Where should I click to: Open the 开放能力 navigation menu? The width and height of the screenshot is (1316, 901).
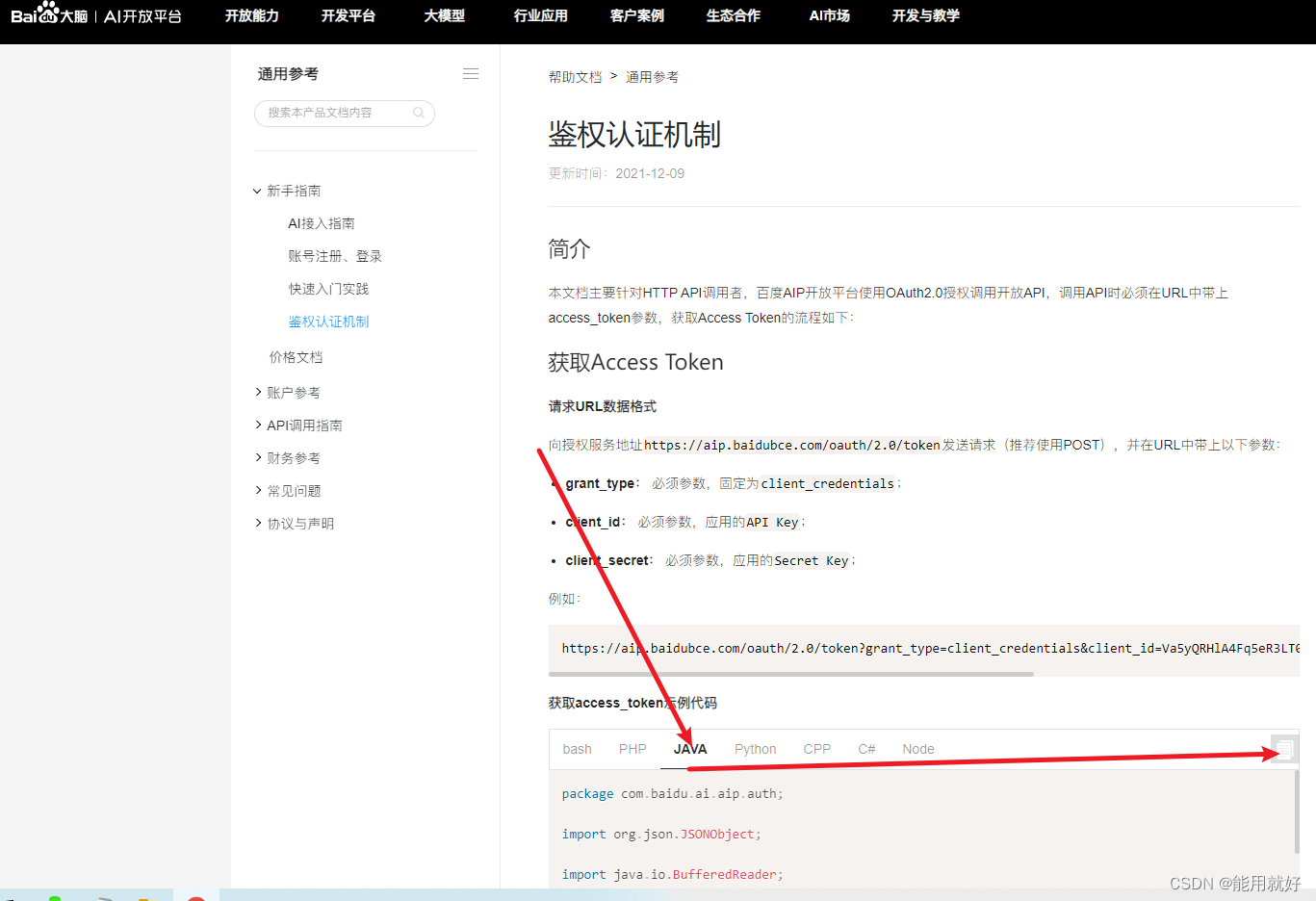tap(252, 15)
